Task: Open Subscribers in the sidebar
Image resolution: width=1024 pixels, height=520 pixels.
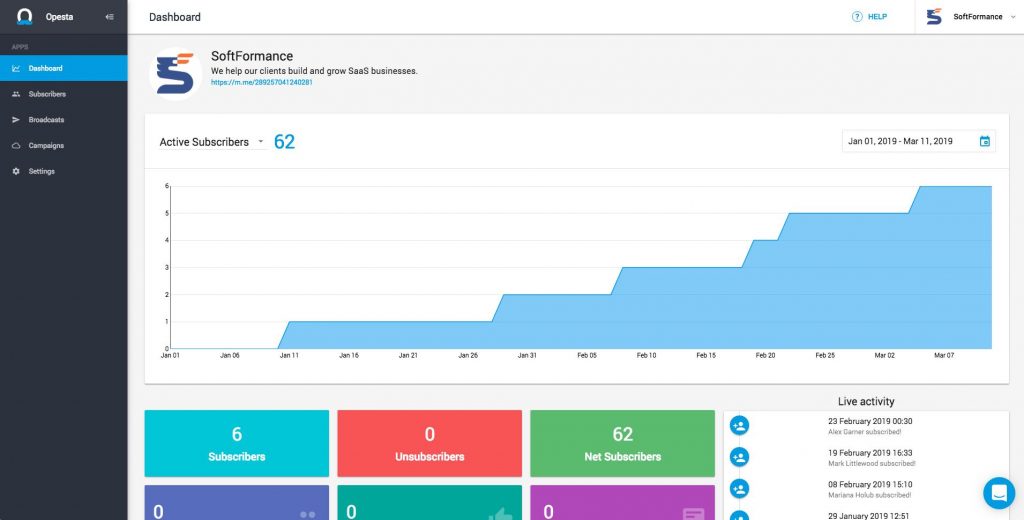Action: [x=47, y=94]
